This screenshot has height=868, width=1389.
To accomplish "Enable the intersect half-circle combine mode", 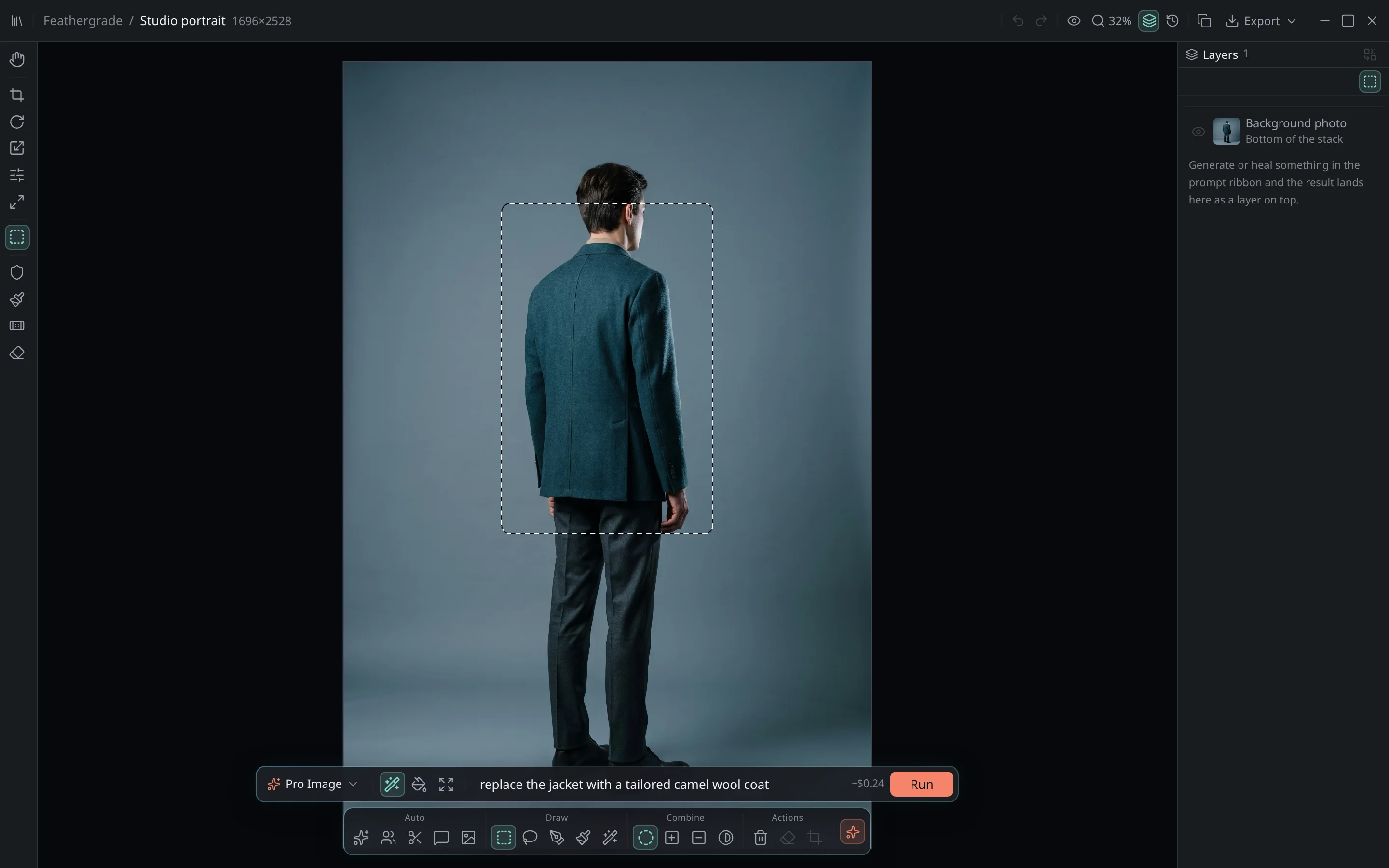I will (725, 838).
